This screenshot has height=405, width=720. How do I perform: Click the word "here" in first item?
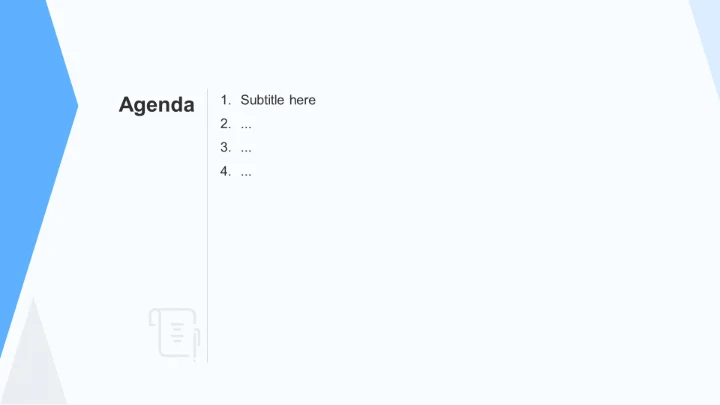point(302,100)
